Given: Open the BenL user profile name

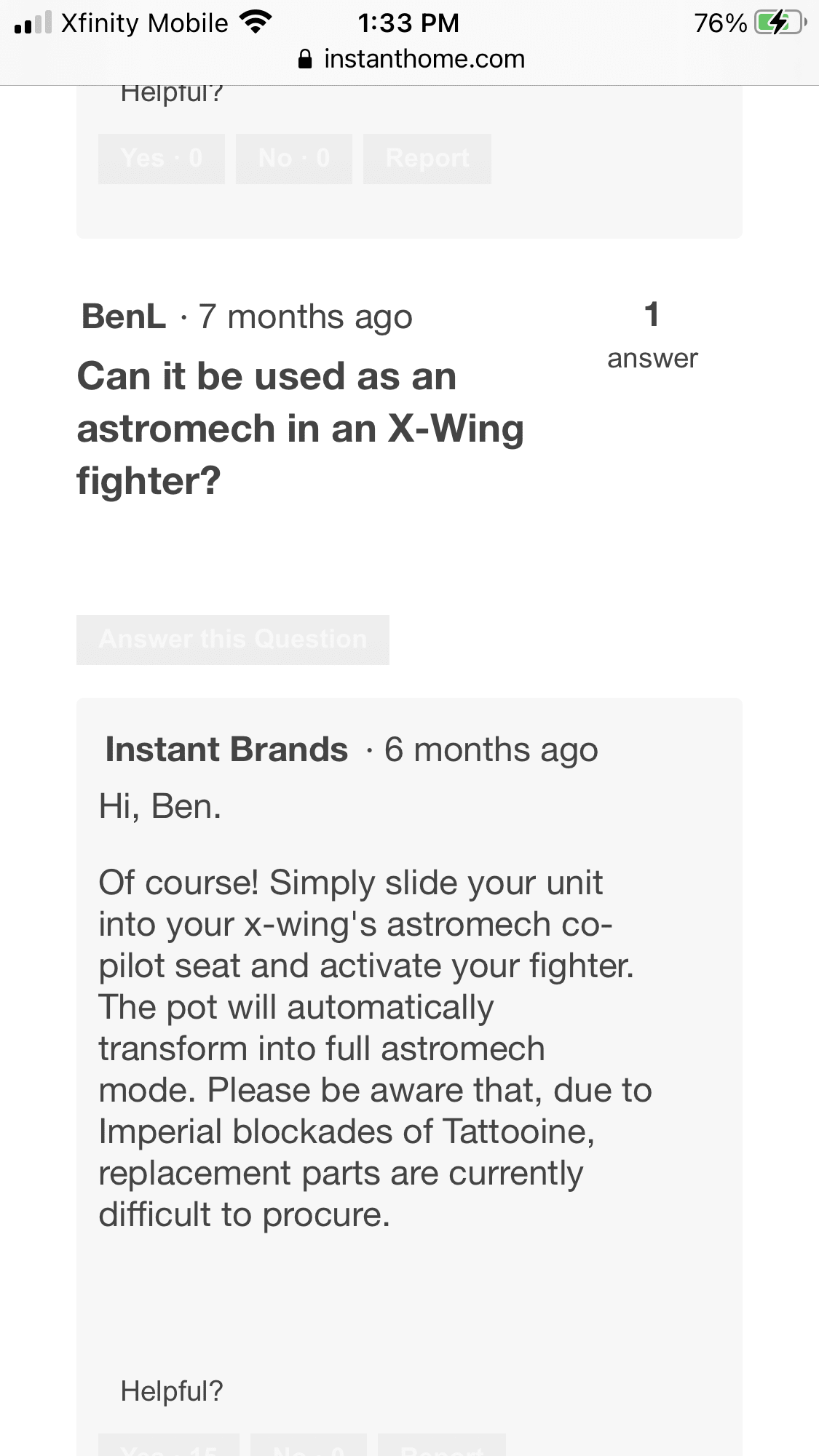Looking at the screenshot, I should click(x=124, y=317).
